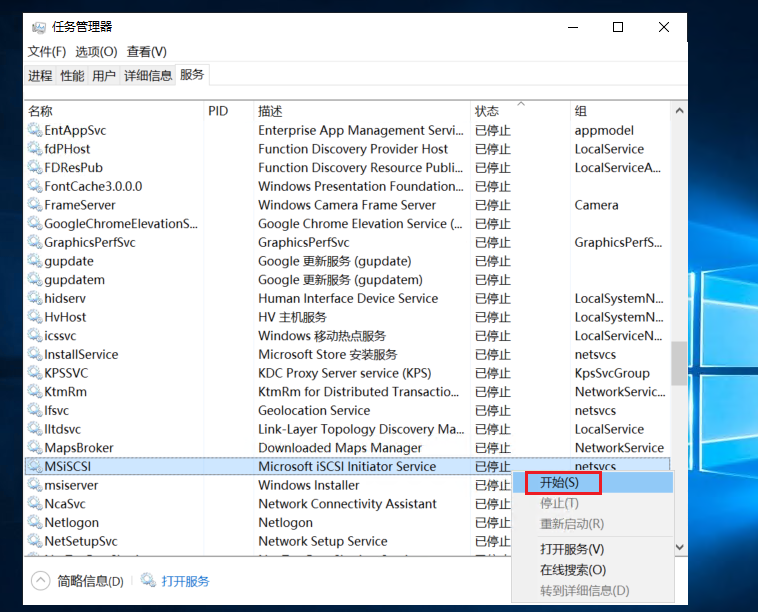Click the GoogleChromeElevationS... service icon
This screenshot has height=612, width=758.
35,223
